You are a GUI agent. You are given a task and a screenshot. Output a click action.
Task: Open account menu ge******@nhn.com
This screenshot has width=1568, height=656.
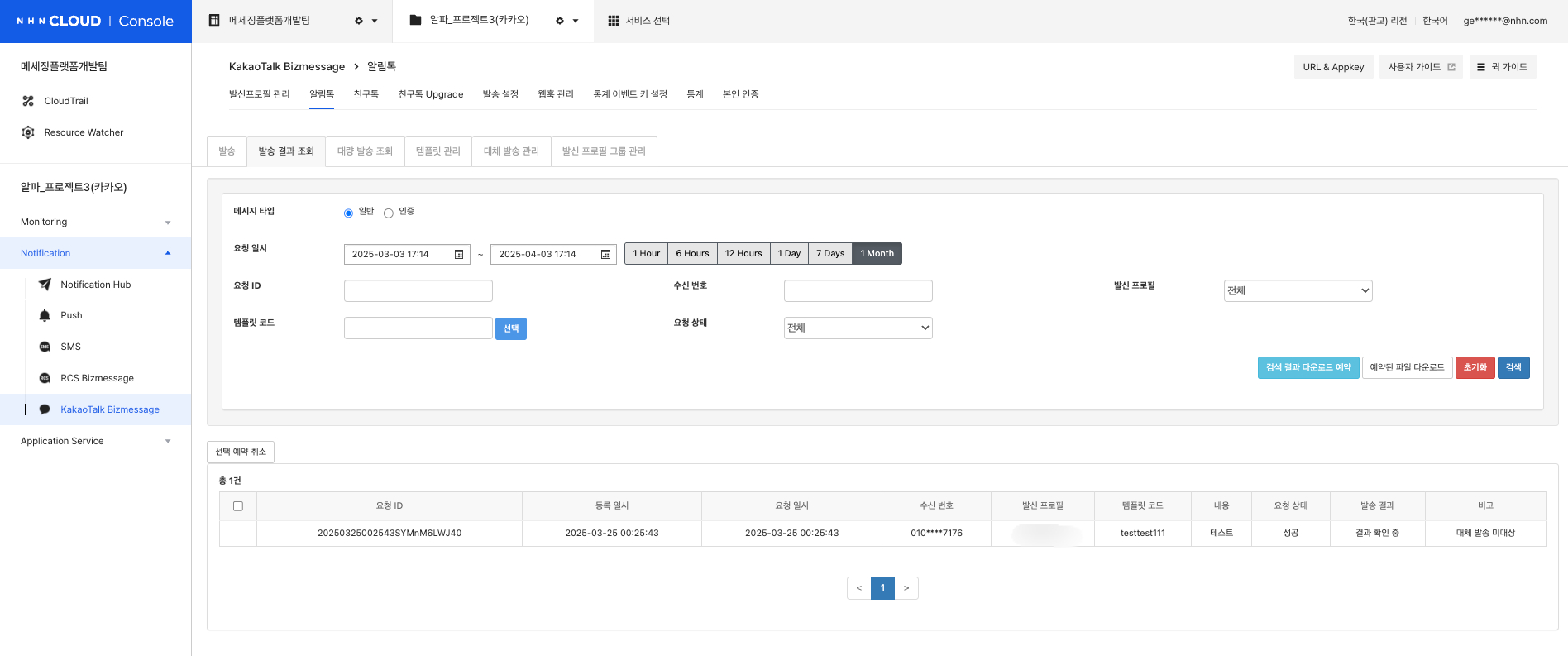(x=1505, y=21)
